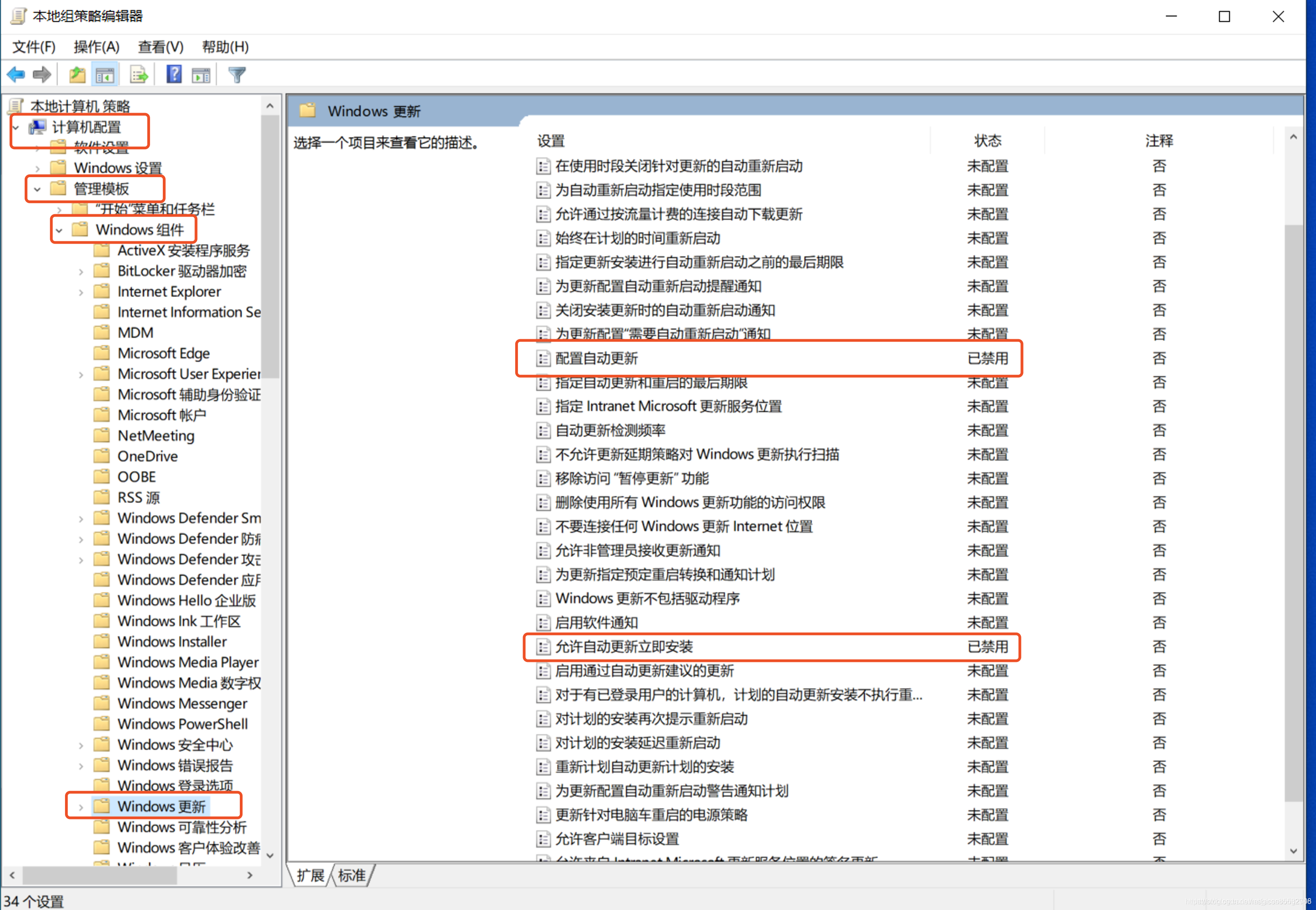Click the settings list scroll down arrow

[x=1293, y=850]
